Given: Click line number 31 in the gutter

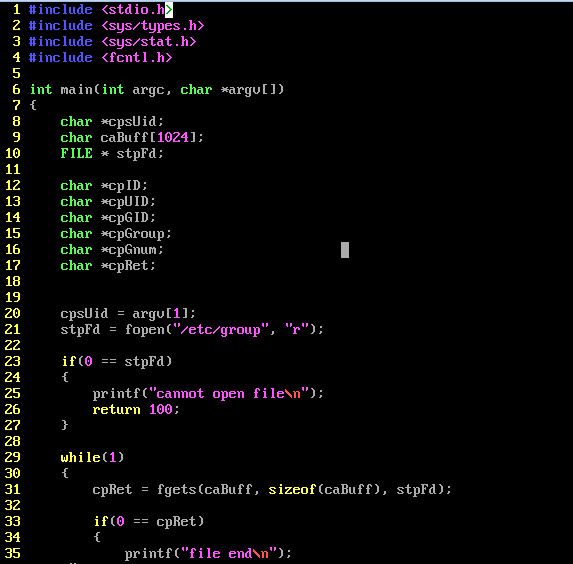Looking at the screenshot, I should pyautogui.click(x=12, y=489).
